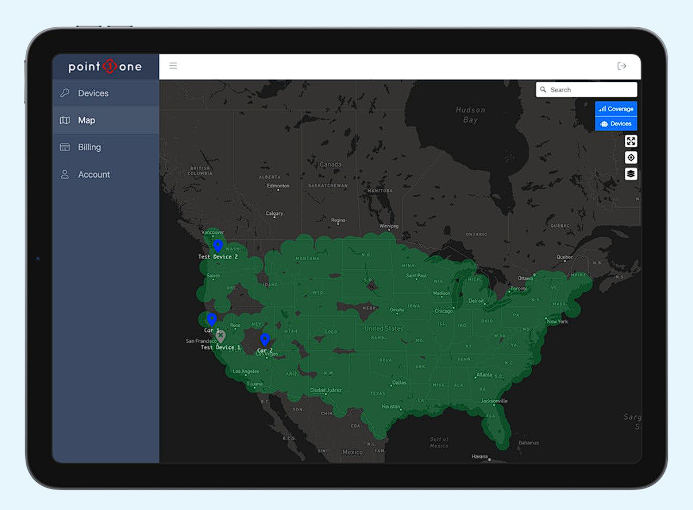Click the point one logo

tap(105, 67)
